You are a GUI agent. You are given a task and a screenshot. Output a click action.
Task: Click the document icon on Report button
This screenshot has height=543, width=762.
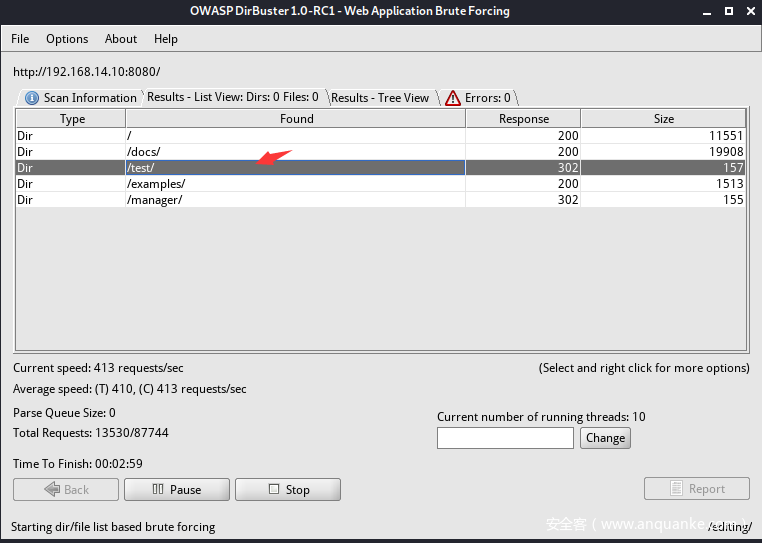[x=676, y=488]
